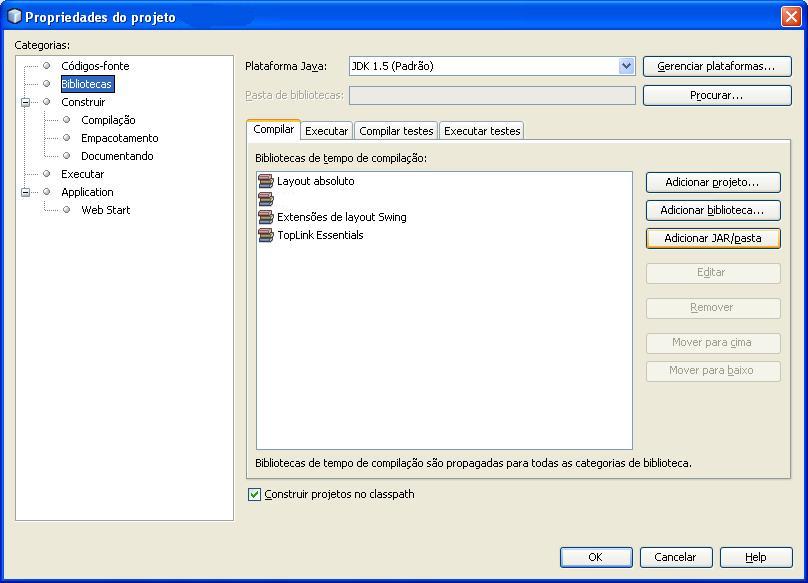
Task: Select Códigos-fonte category
Action: (95, 66)
